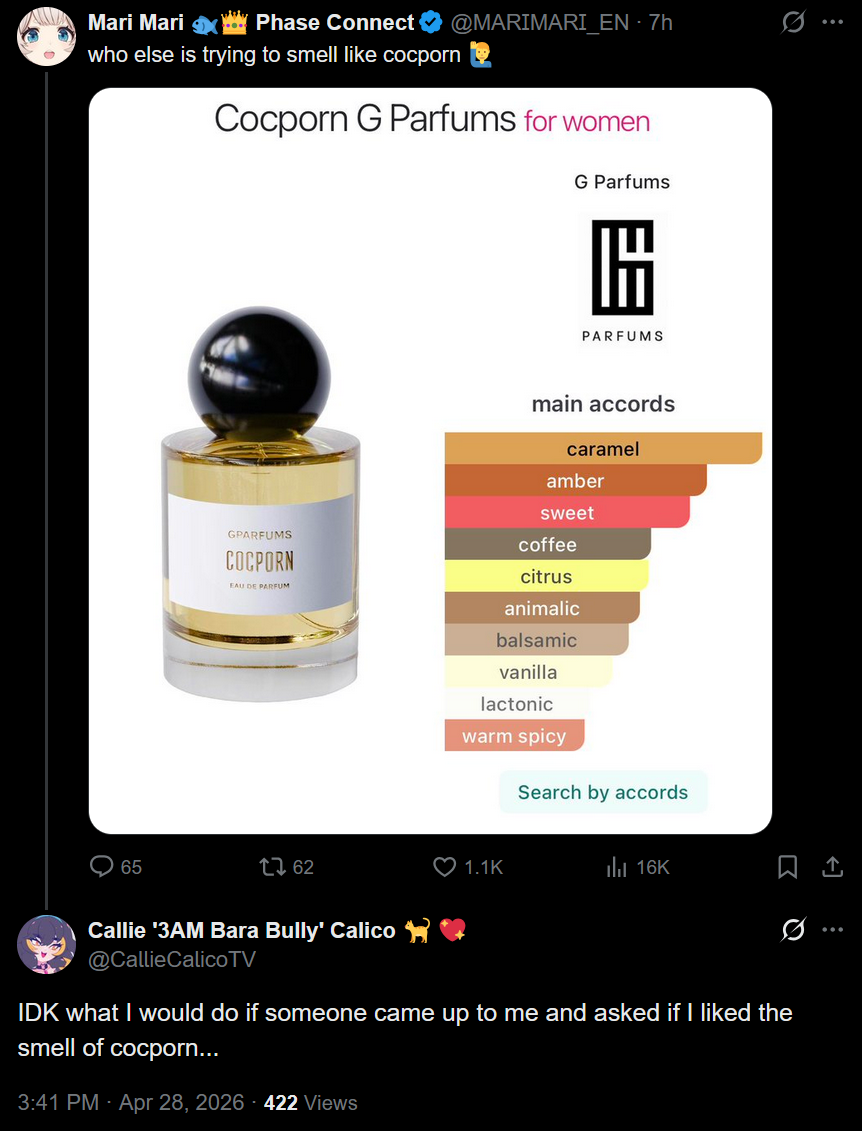Image resolution: width=862 pixels, height=1131 pixels.
Task: Go to @MARIMARI_EN handle
Action: (540, 22)
